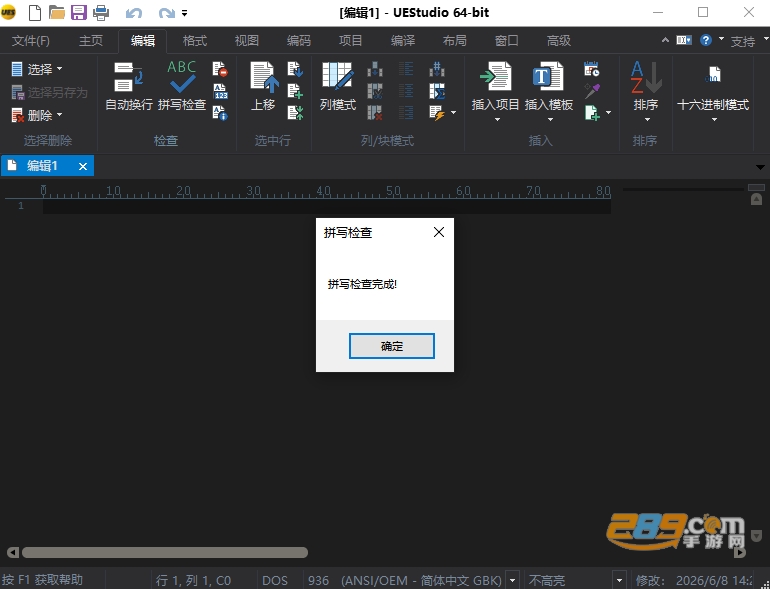Open the 936 code page dropdown in status bar
This screenshot has width=770, height=589.
[x=512, y=580]
